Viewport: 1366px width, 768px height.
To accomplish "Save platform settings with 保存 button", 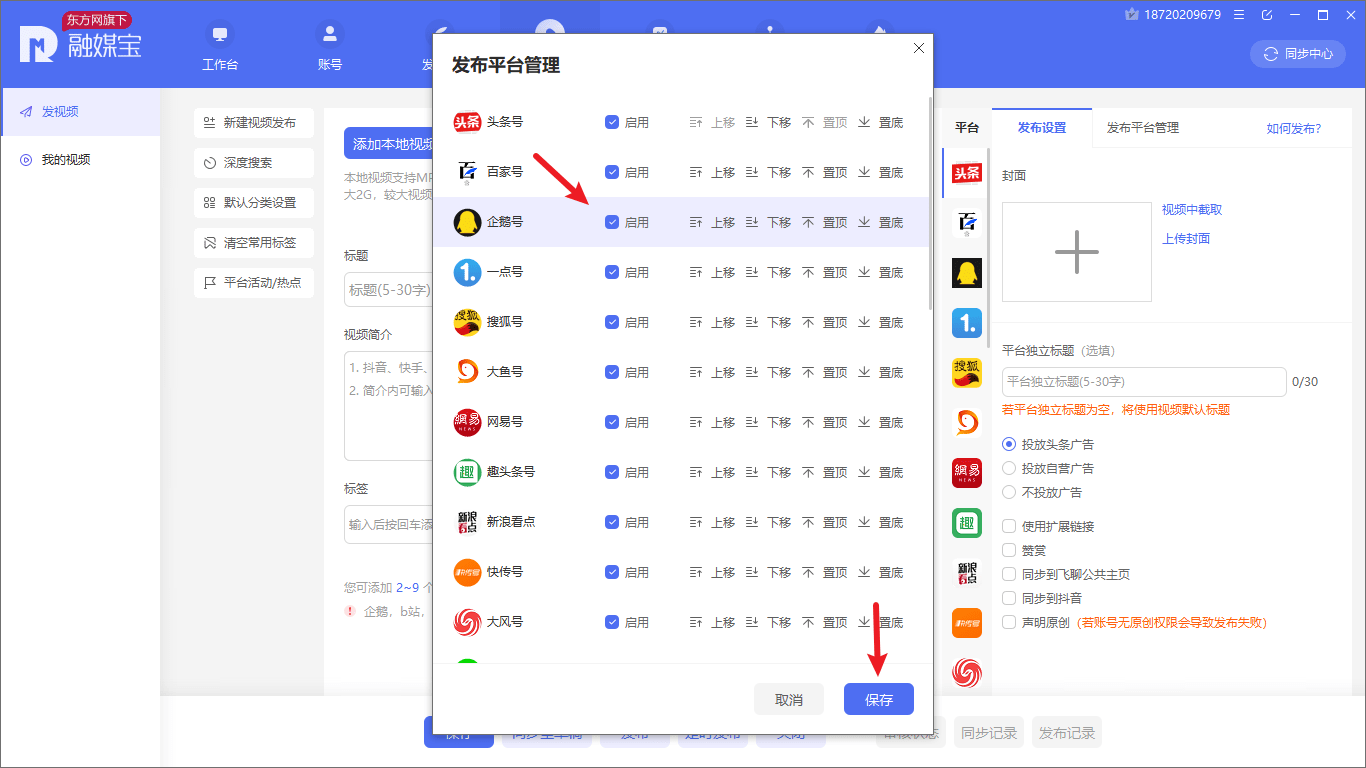I will click(879, 700).
